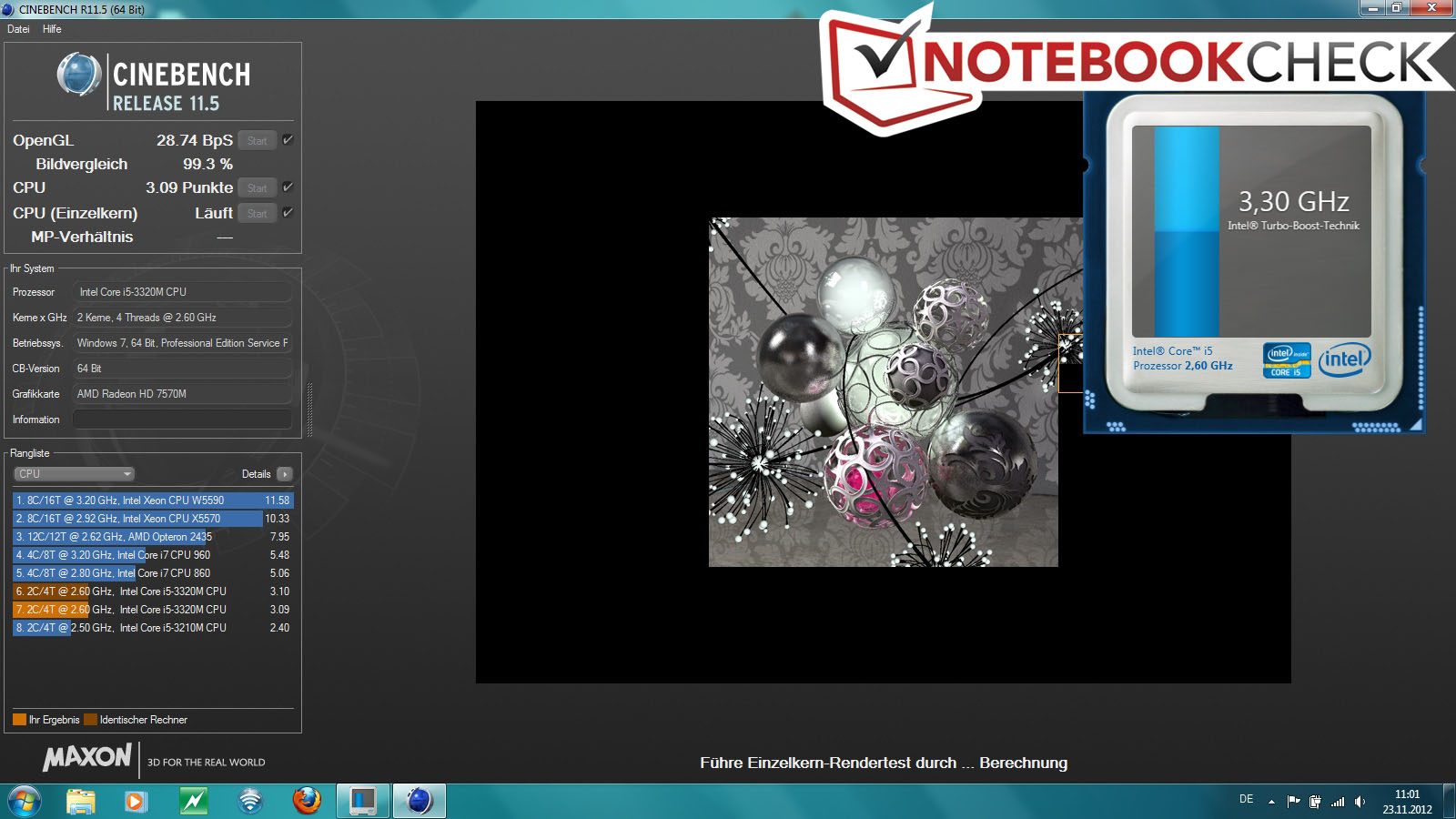Switch to the Cinebench taskbar button
This screenshot has height=819, width=1456.
420,801
